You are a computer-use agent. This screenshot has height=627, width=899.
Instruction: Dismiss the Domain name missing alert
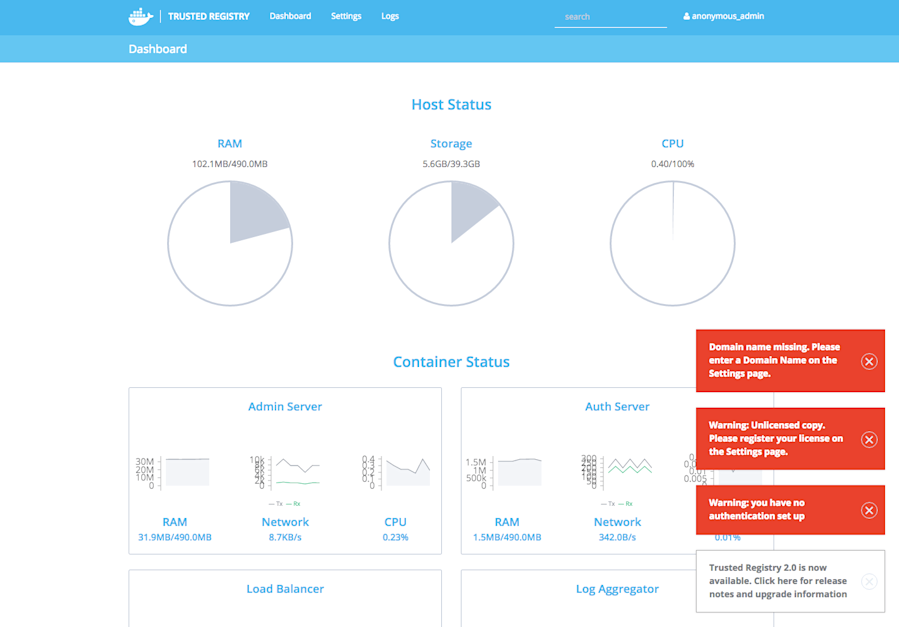(x=868, y=360)
